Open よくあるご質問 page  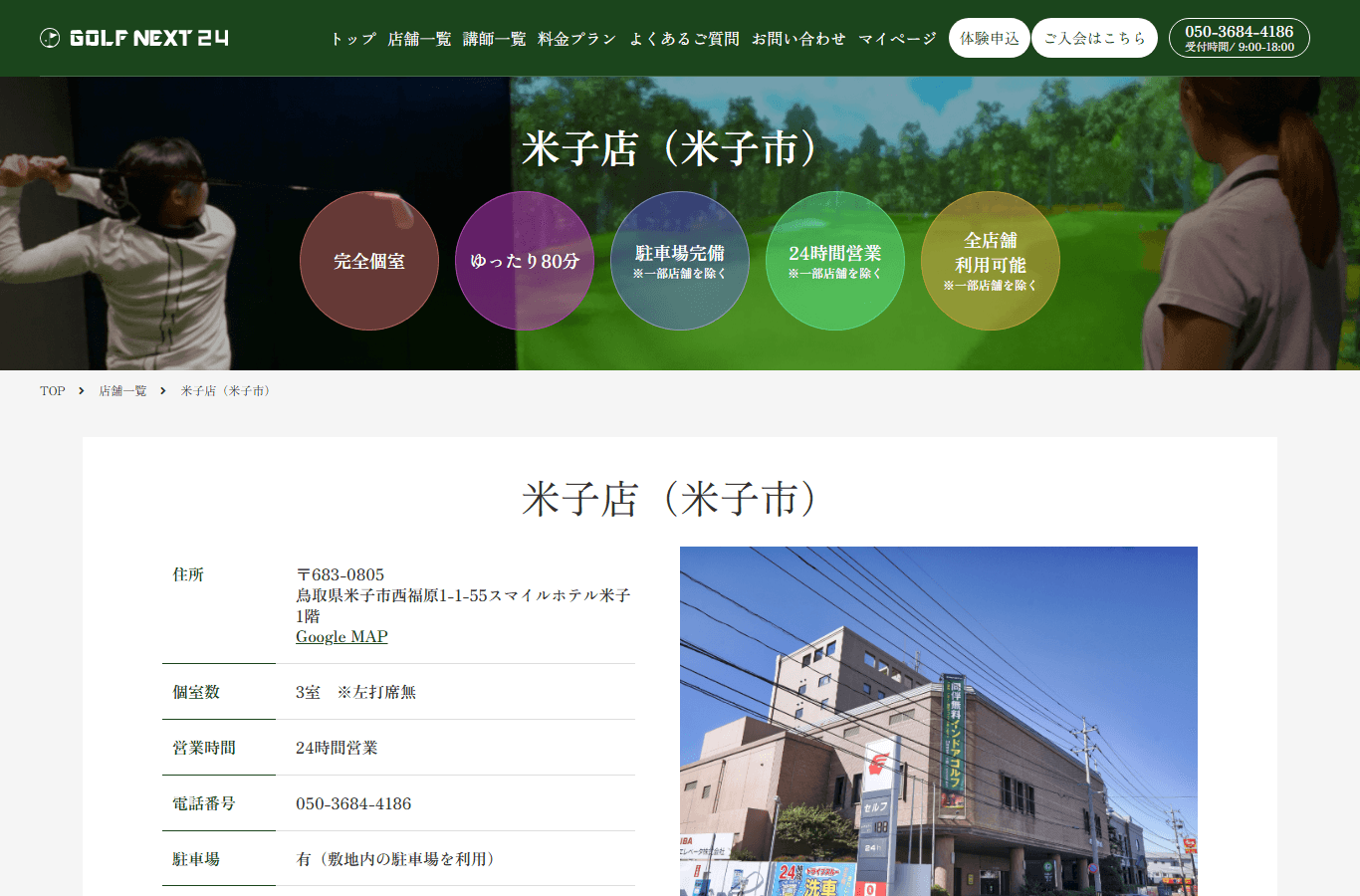[x=684, y=39]
